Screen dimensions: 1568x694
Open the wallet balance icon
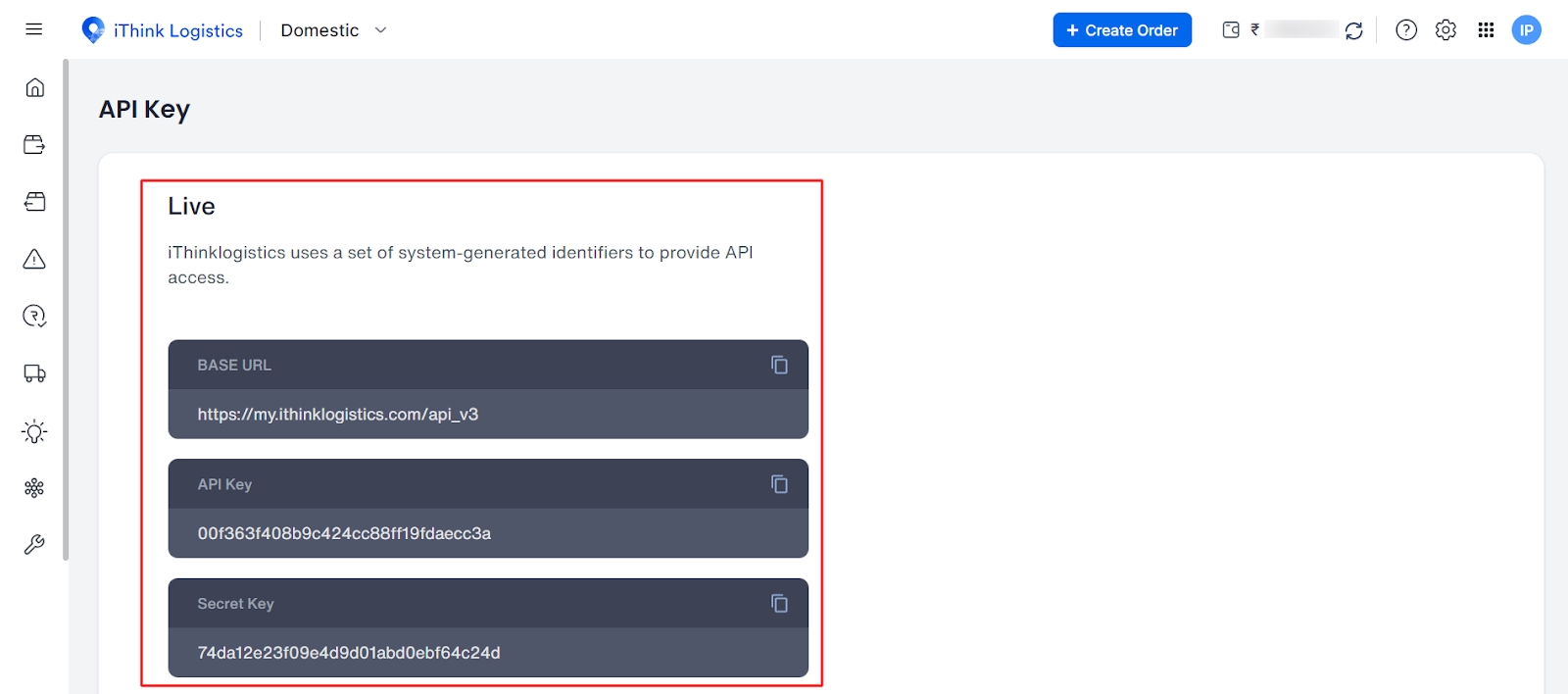pos(1231,30)
